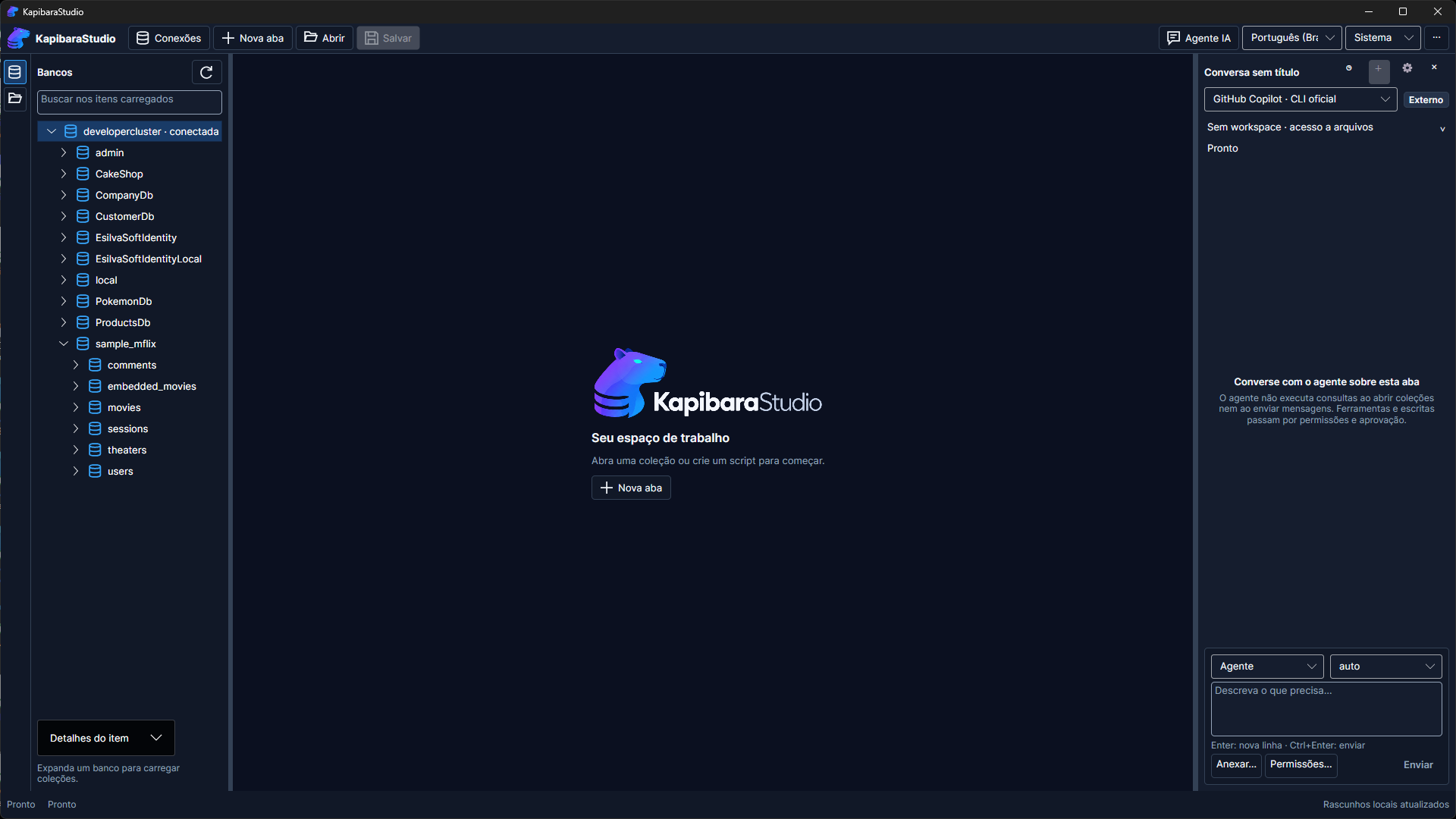Screen dimensions: 1456x819
Task: Expand the CakeShop database
Action: pyautogui.click(x=64, y=174)
